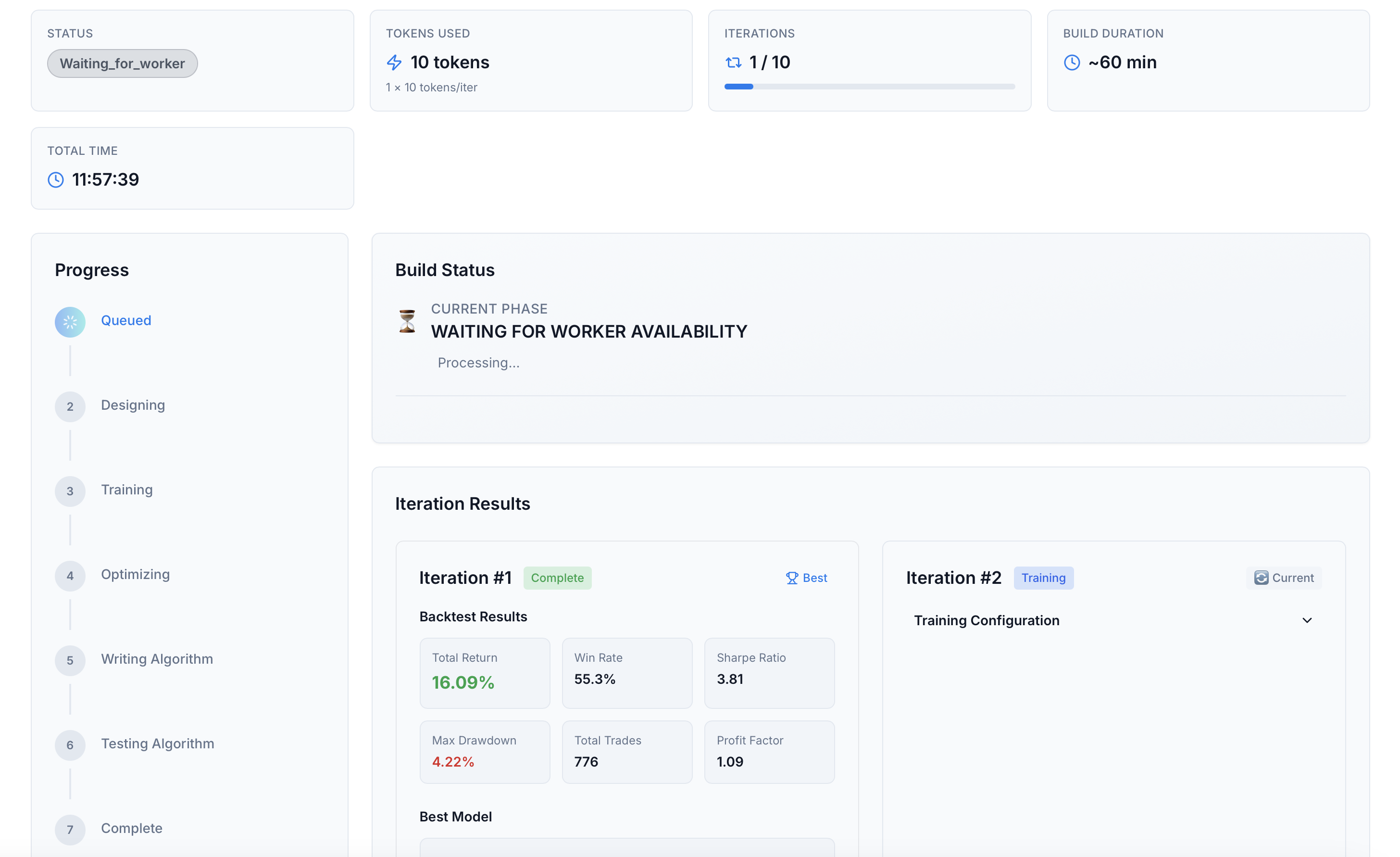This screenshot has height=857, width=1400.
Task: Go to the Writing Algorithm step
Action: [x=157, y=659]
